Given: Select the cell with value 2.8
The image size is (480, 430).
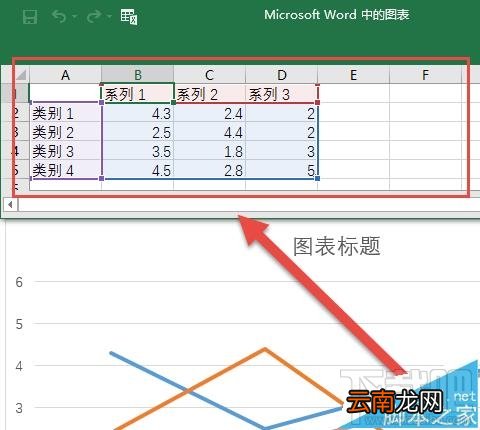Looking at the screenshot, I should click(x=209, y=170).
